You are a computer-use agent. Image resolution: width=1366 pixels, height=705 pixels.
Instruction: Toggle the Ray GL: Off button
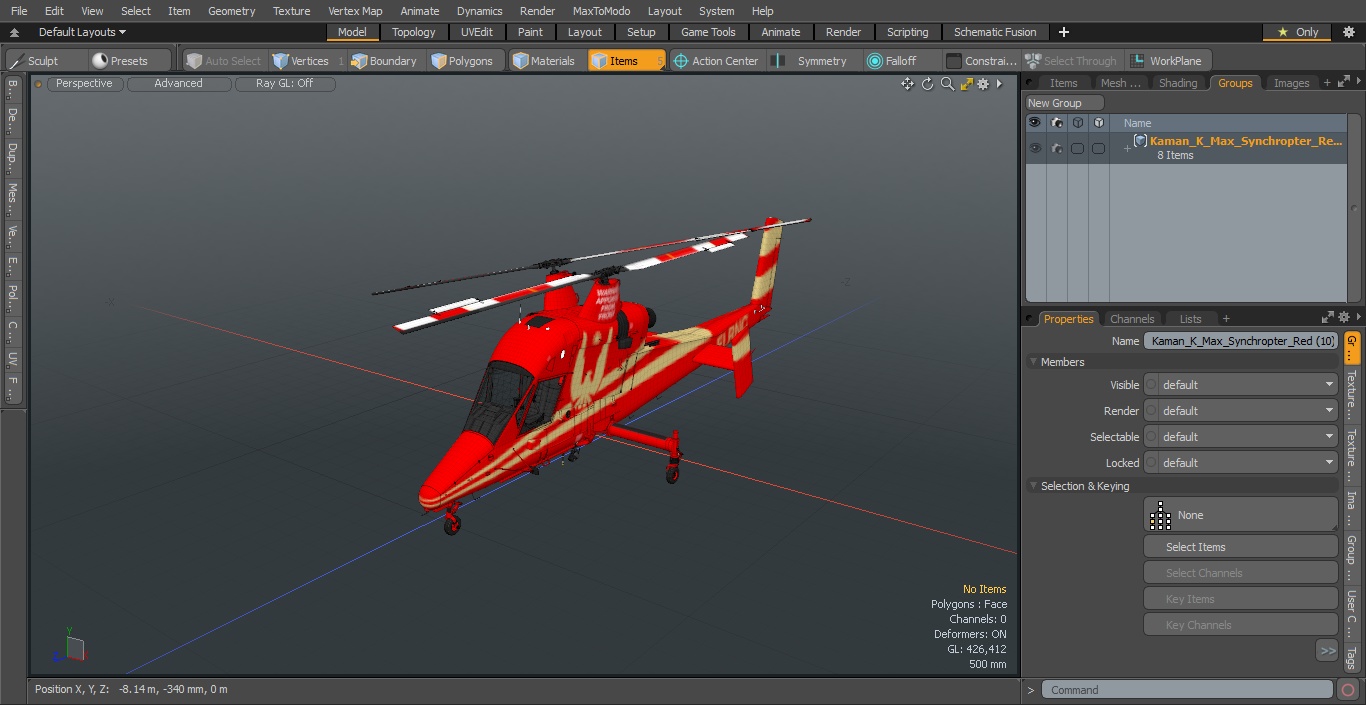pos(284,84)
